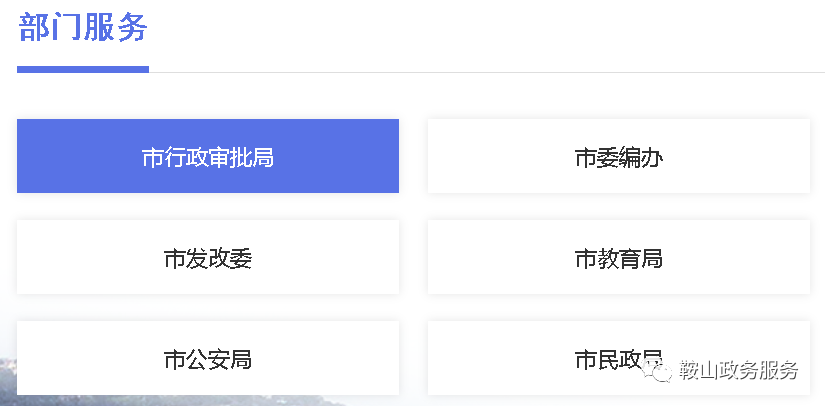Image resolution: width=825 pixels, height=406 pixels.
Task: Choose the 市发改委 department card
Action: (208, 258)
